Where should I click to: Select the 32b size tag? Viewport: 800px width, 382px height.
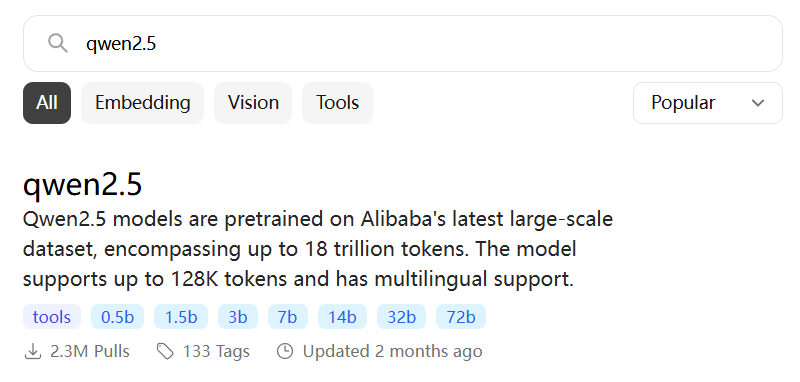click(x=402, y=317)
